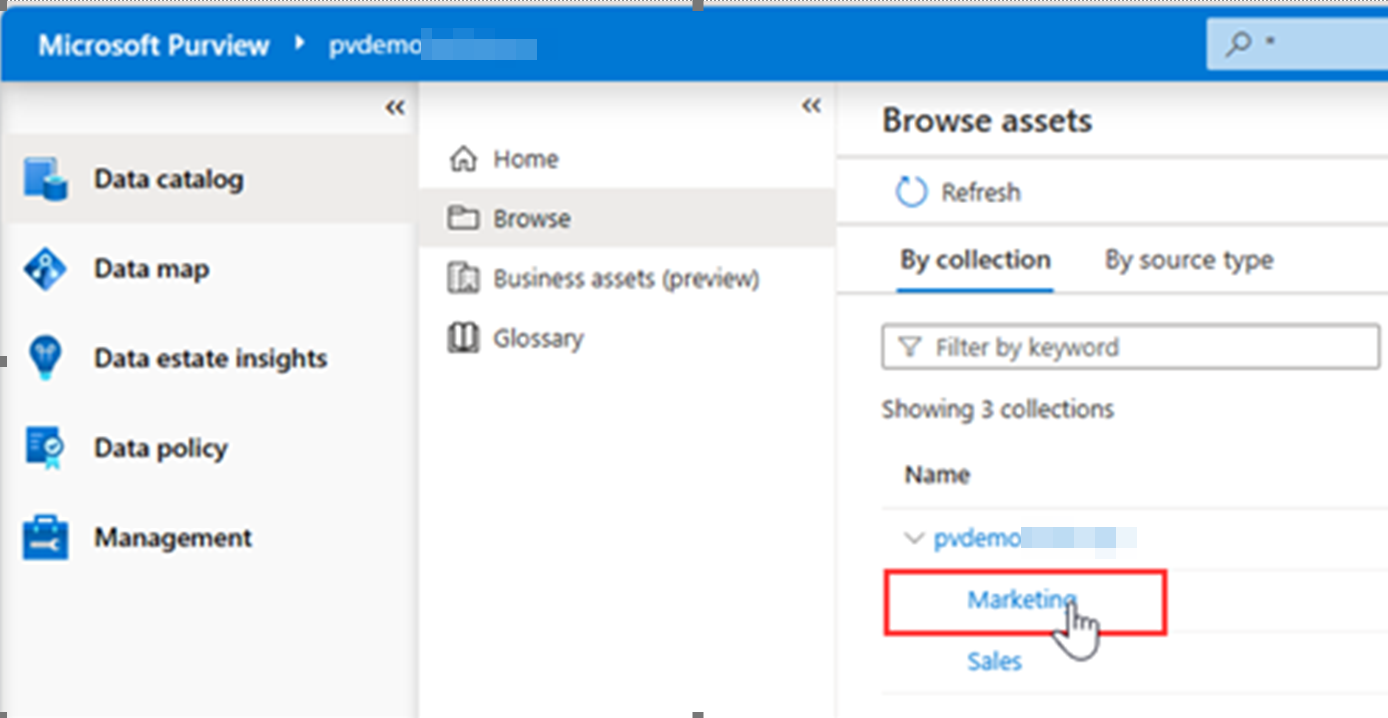Collapse the Data catalog submenu pane
1388x718 pixels.
point(811,106)
